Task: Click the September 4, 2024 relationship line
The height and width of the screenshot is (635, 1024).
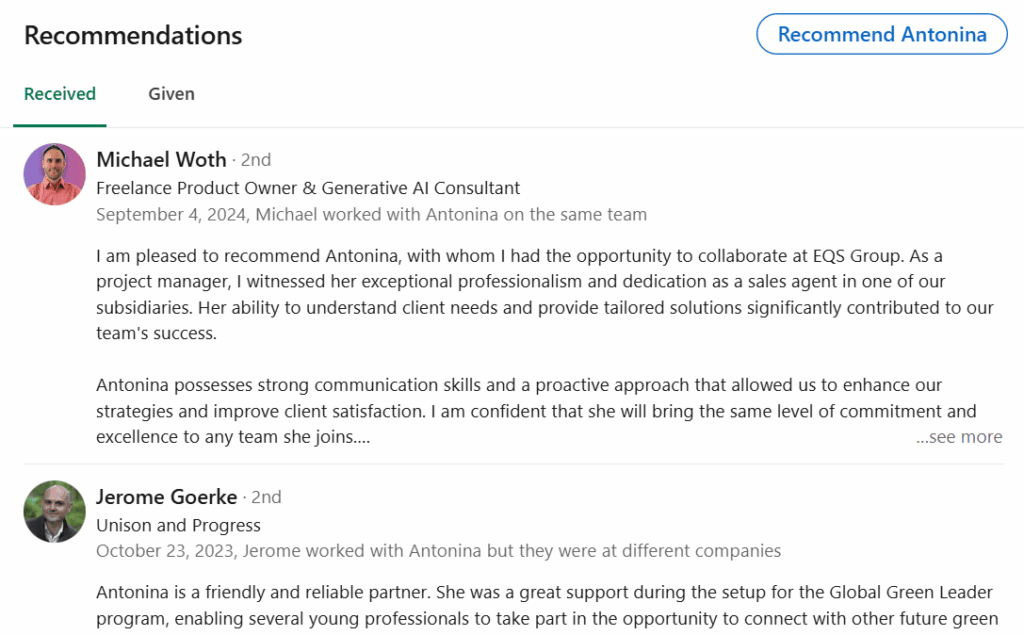Action: (x=371, y=215)
